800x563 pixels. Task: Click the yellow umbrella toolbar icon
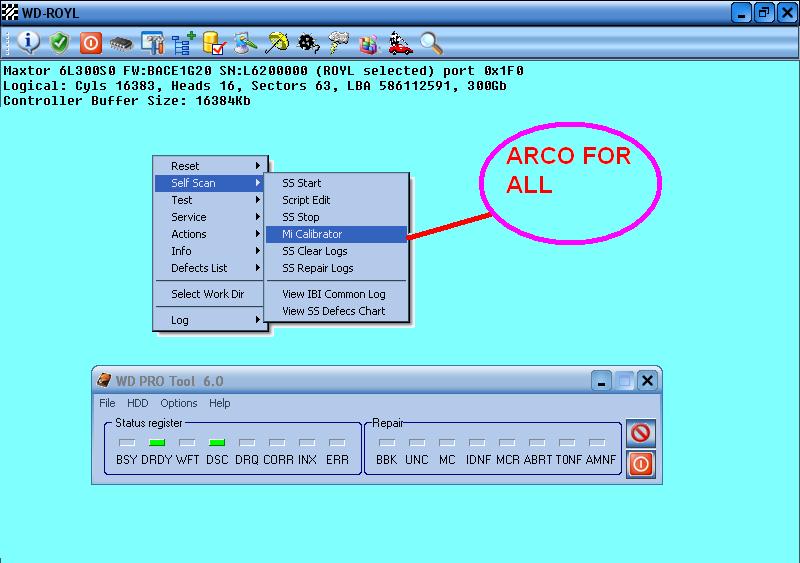pos(277,43)
